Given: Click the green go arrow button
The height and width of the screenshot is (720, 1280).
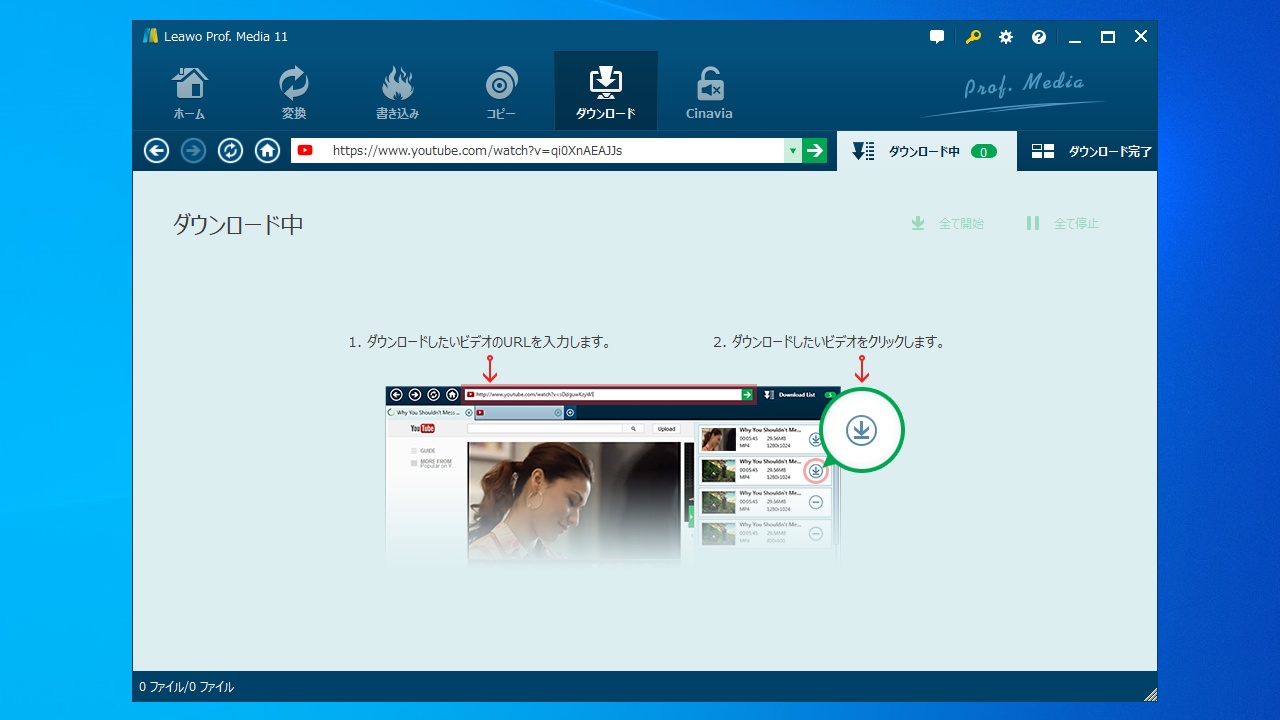Looking at the screenshot, I should click(815, 151).
